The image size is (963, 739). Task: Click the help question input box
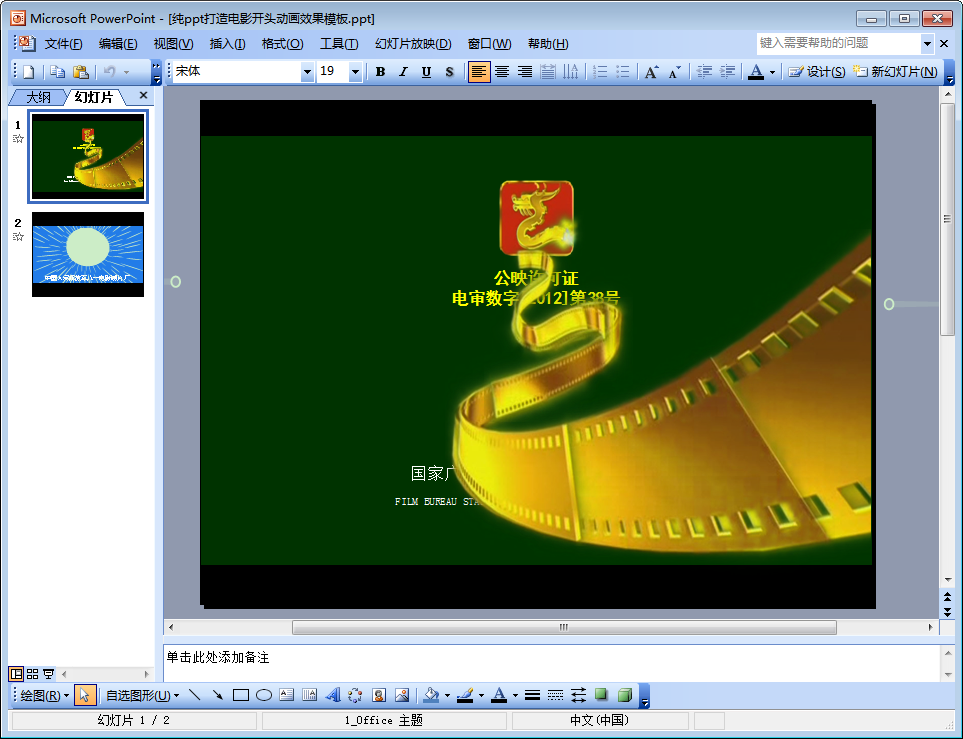[839, 43]
